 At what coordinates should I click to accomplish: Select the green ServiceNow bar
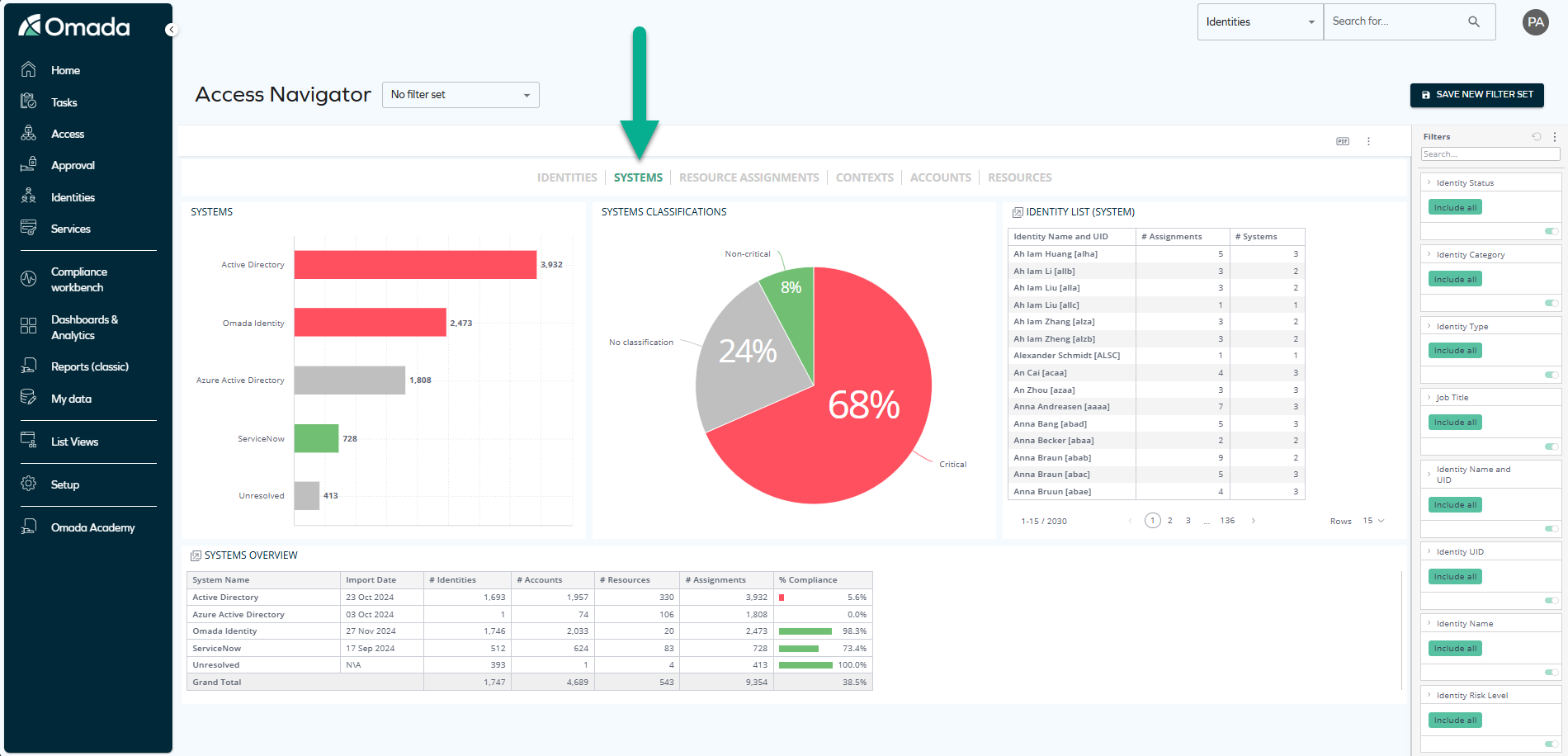[316, 438]
